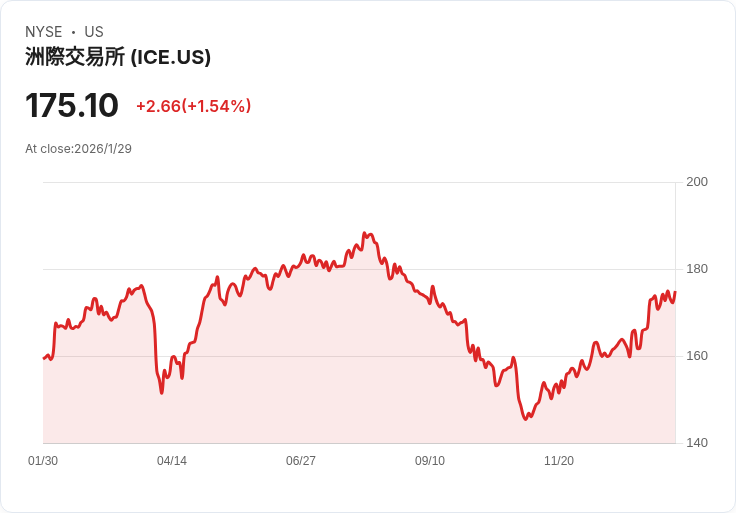Click the NYSE exchange label

[x=44, y=32]
